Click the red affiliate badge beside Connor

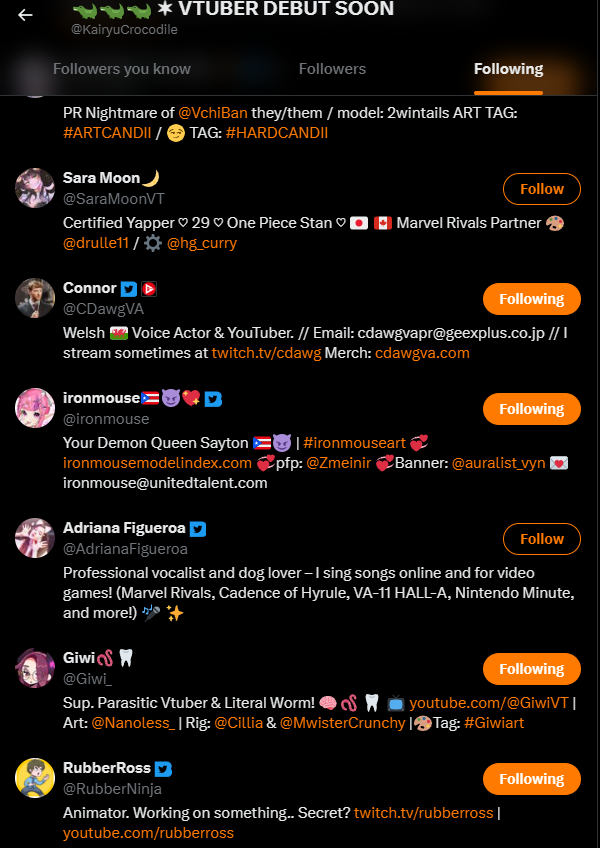coord(149,289)
